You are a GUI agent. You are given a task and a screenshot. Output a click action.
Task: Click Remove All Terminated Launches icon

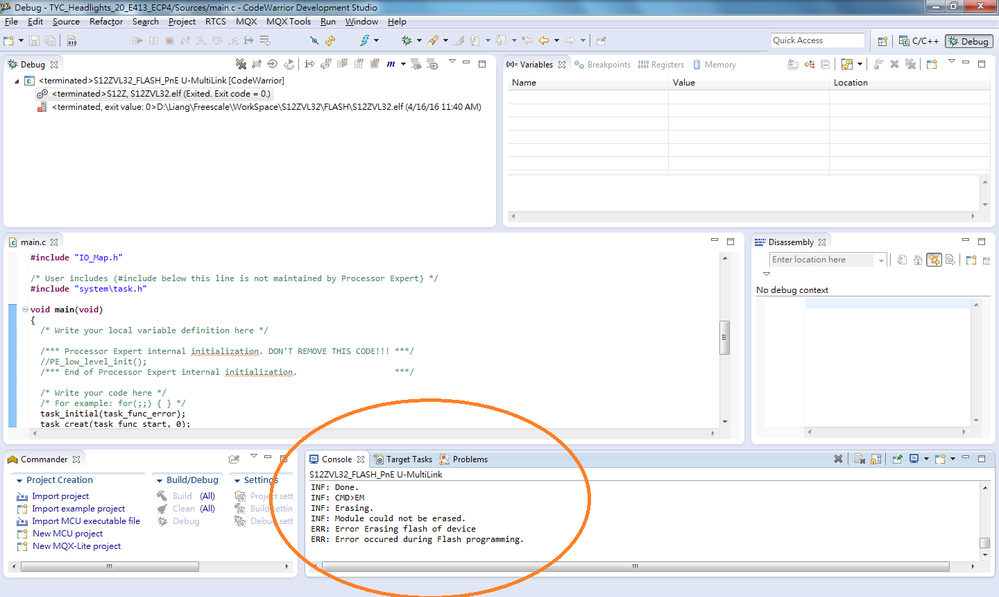click(x=241, y=64)
